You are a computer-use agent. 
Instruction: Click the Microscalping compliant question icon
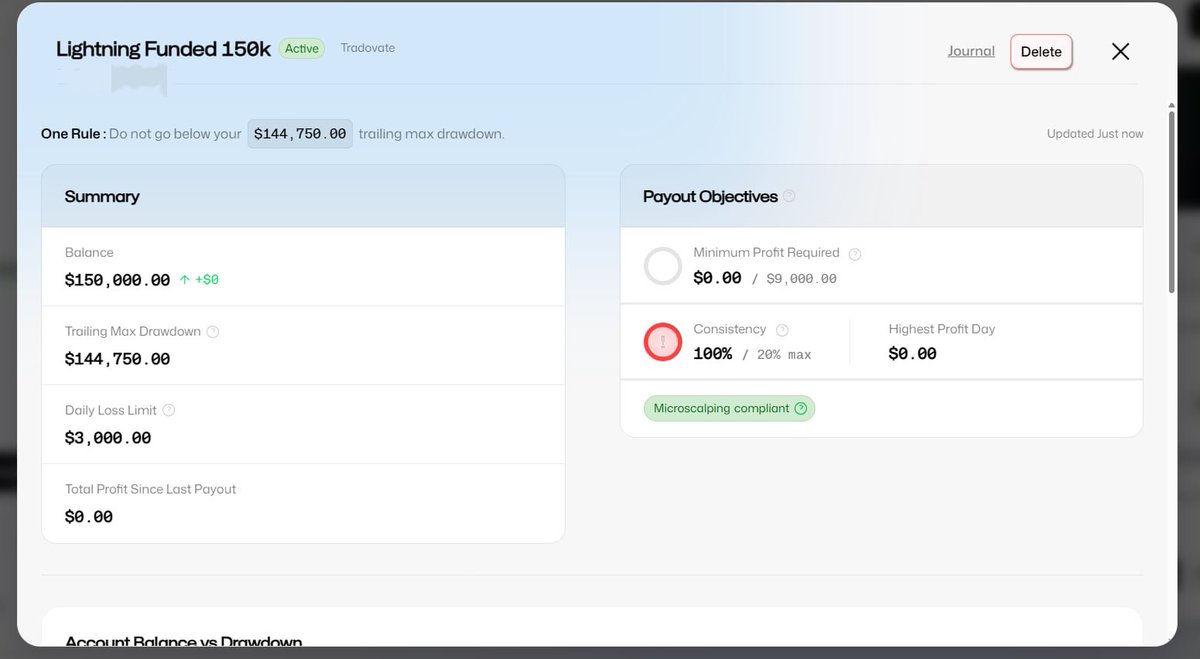tap(800, 408)
